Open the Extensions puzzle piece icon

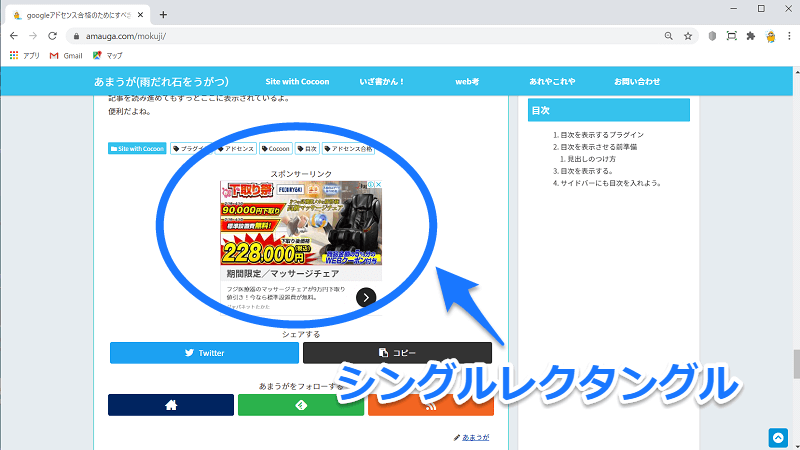(751, 35)
